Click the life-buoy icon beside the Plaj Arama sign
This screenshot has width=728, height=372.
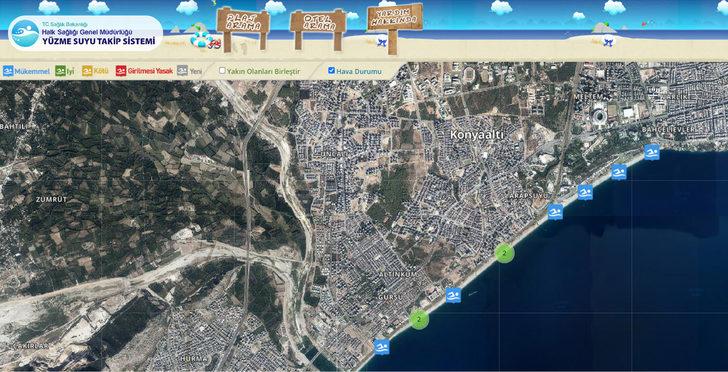(x=202, y=40)
